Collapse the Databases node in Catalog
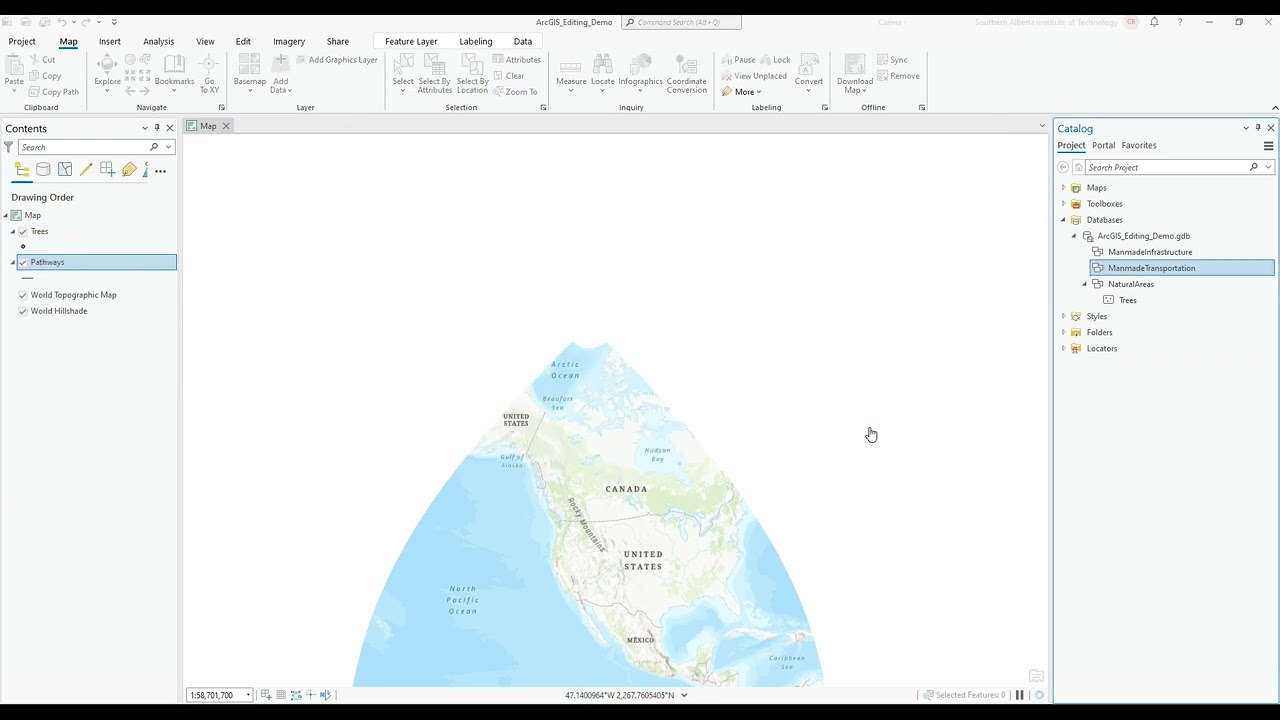1280x720 pixels. click(x=1063, y=220)
